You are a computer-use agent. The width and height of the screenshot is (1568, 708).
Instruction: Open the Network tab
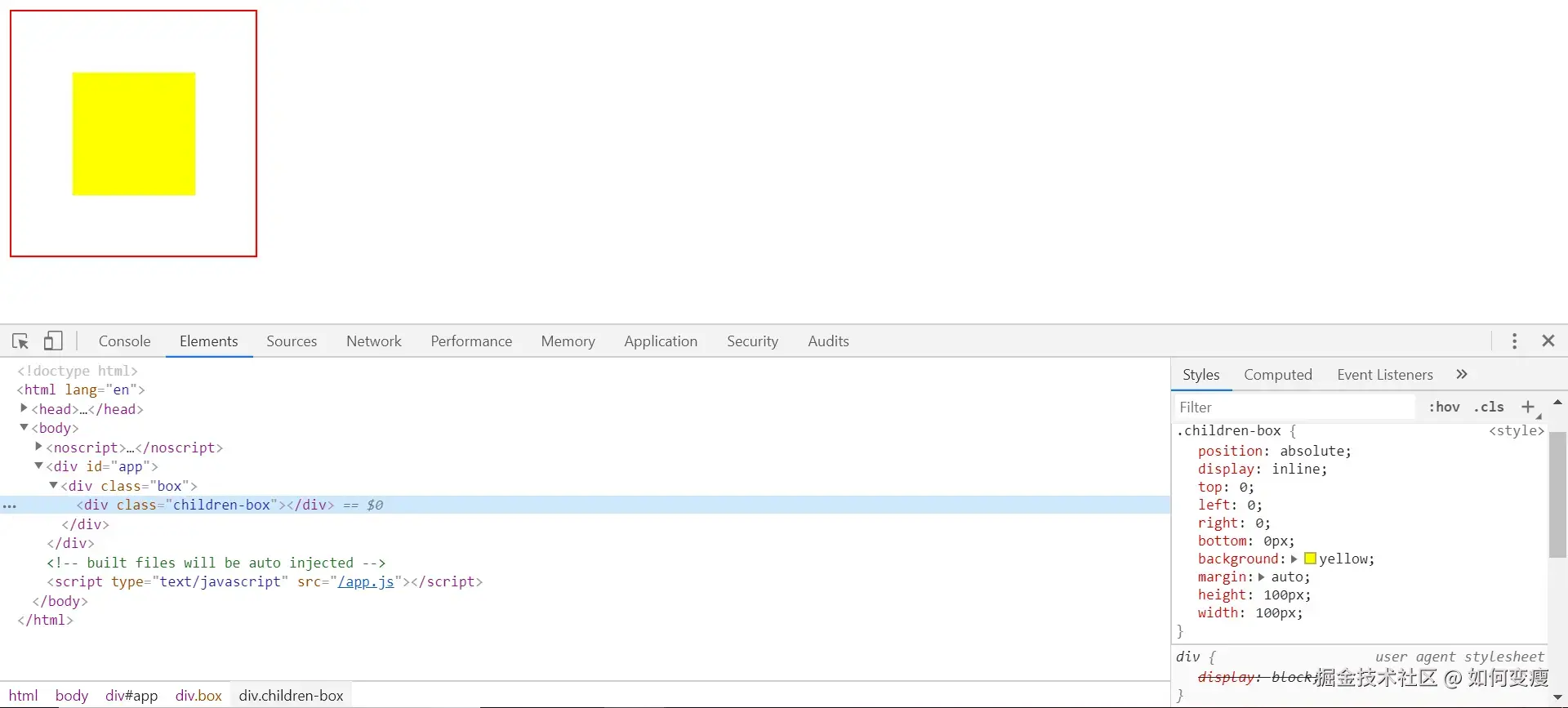coord(374,341)
